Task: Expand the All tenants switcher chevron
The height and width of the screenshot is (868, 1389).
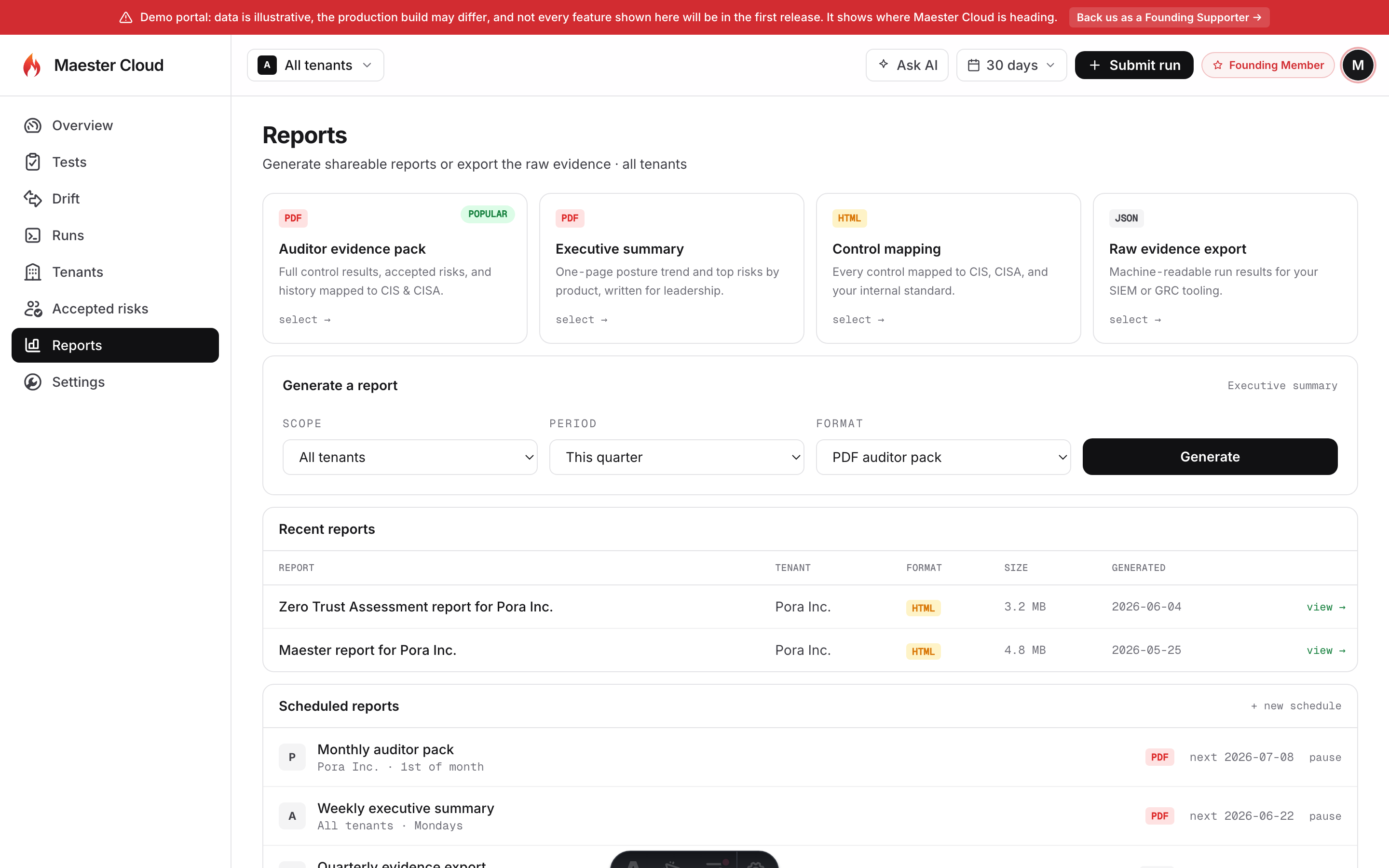Action: point(368,65)
